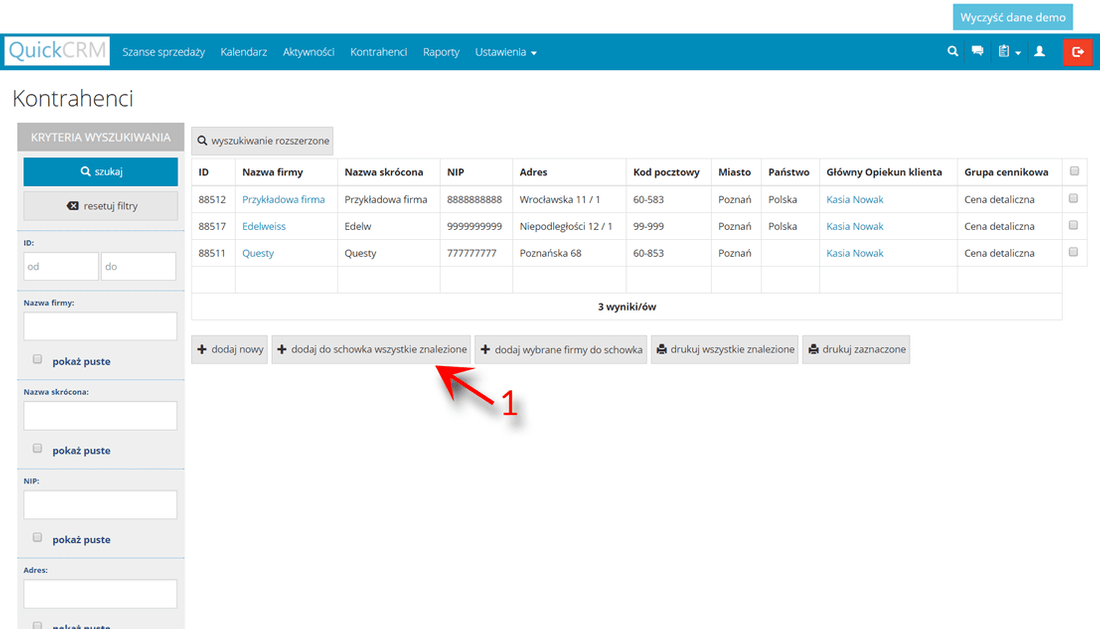Go to the Kalendarz section
1100x629 pixels.
243,52
